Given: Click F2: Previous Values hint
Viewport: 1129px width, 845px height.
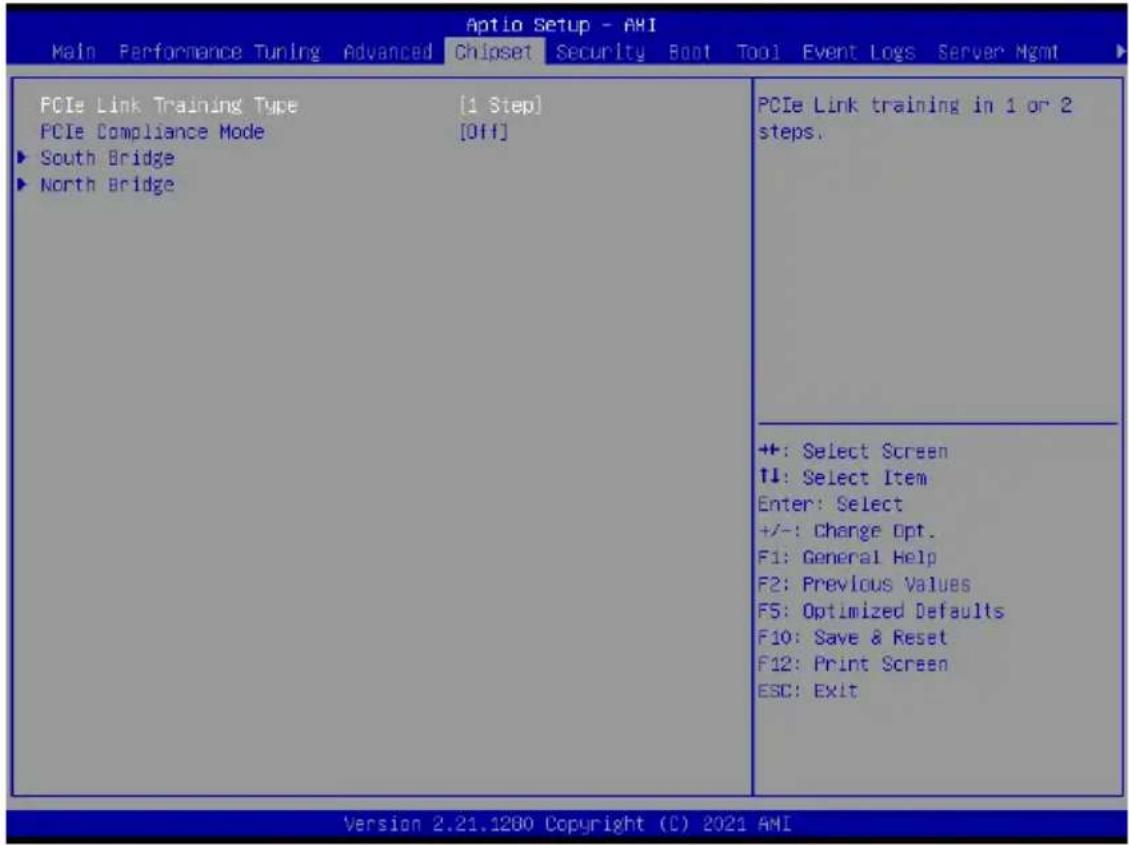Looking at the screenshot, I should pos(864,584).
